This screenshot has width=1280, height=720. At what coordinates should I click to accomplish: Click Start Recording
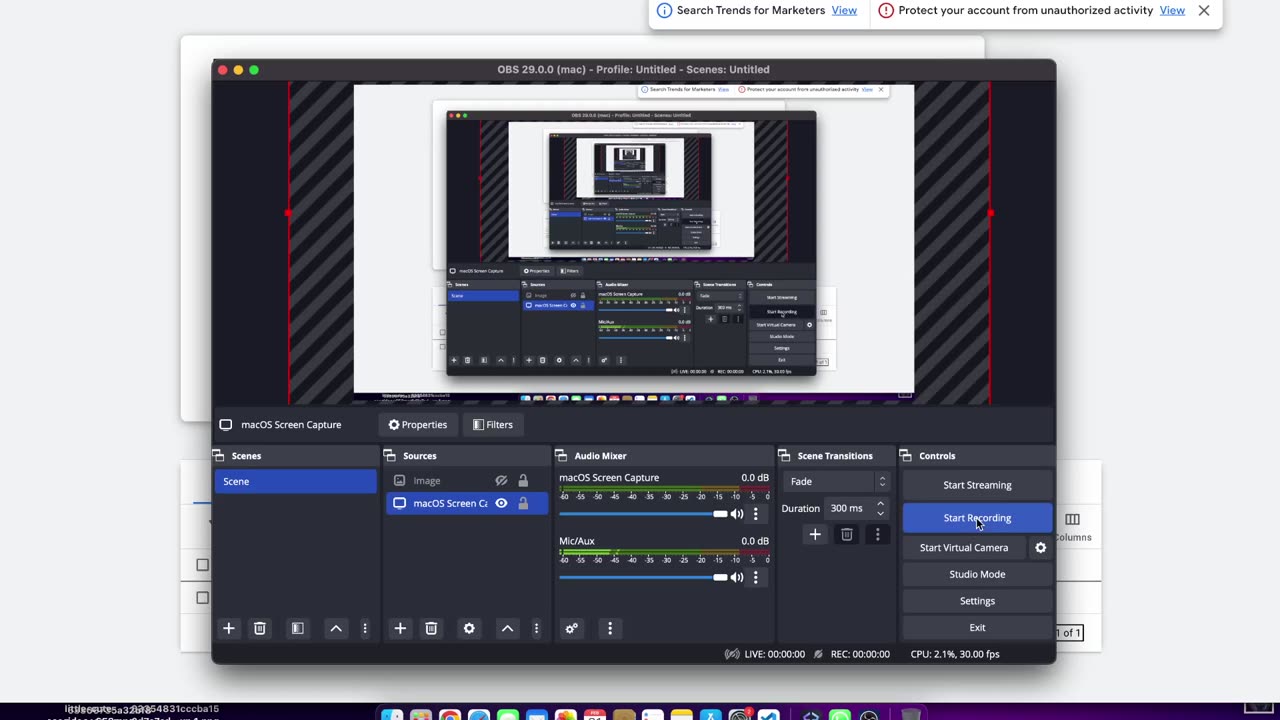coord(977,518)
